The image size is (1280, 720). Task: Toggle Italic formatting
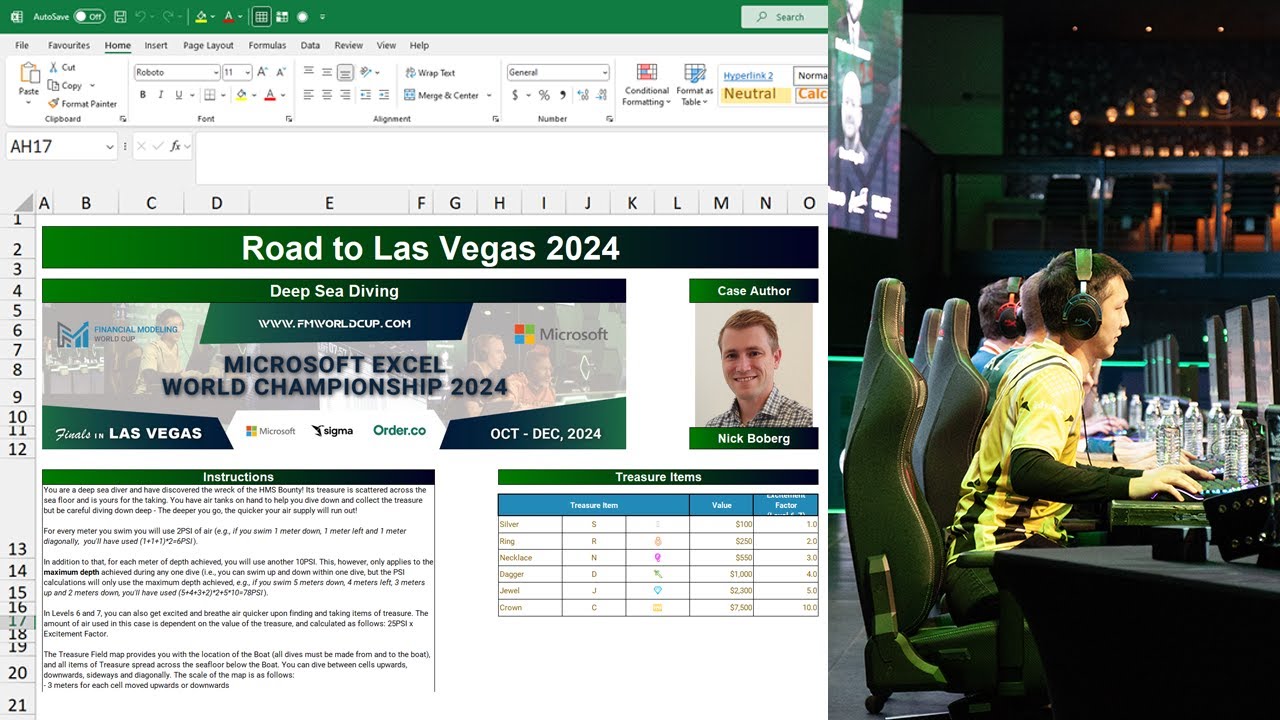click(x=161, y=95)
